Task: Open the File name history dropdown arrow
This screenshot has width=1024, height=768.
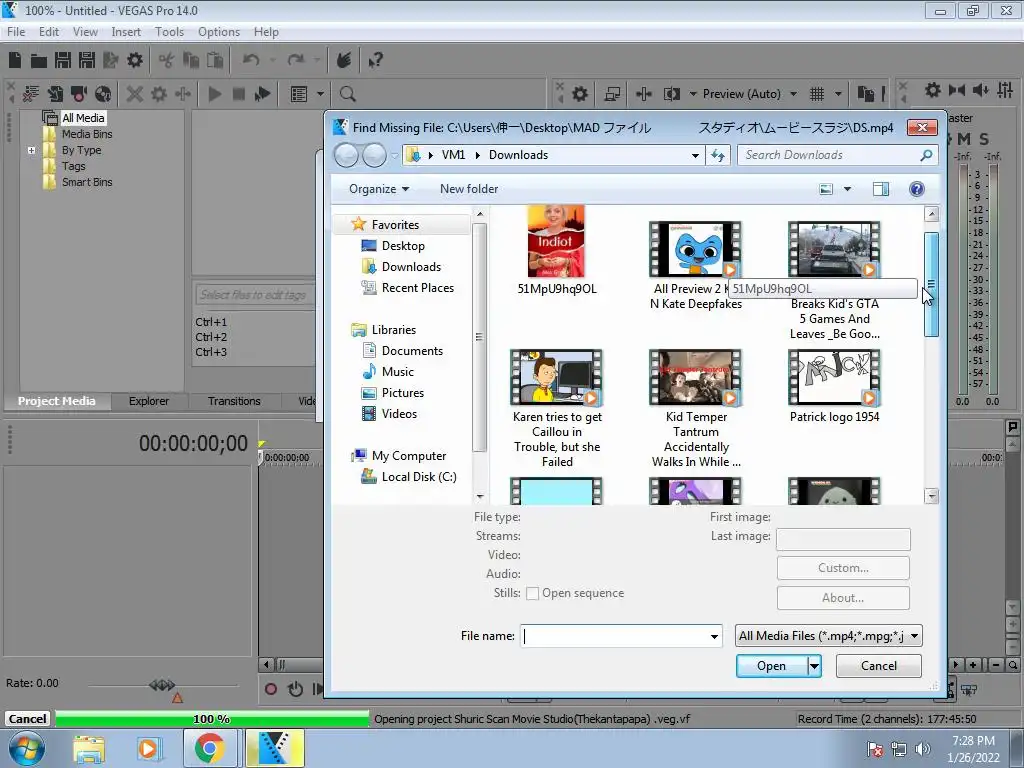Action: pyautogui.click(x=714, y=636)
